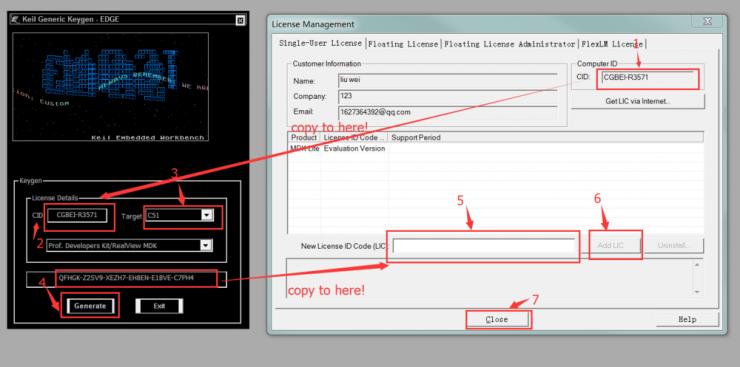Click the message box scroll down arrow

pos(698,292)
